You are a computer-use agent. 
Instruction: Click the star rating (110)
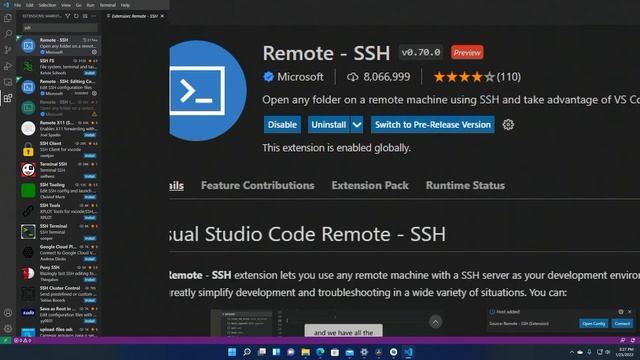[477, 77]
